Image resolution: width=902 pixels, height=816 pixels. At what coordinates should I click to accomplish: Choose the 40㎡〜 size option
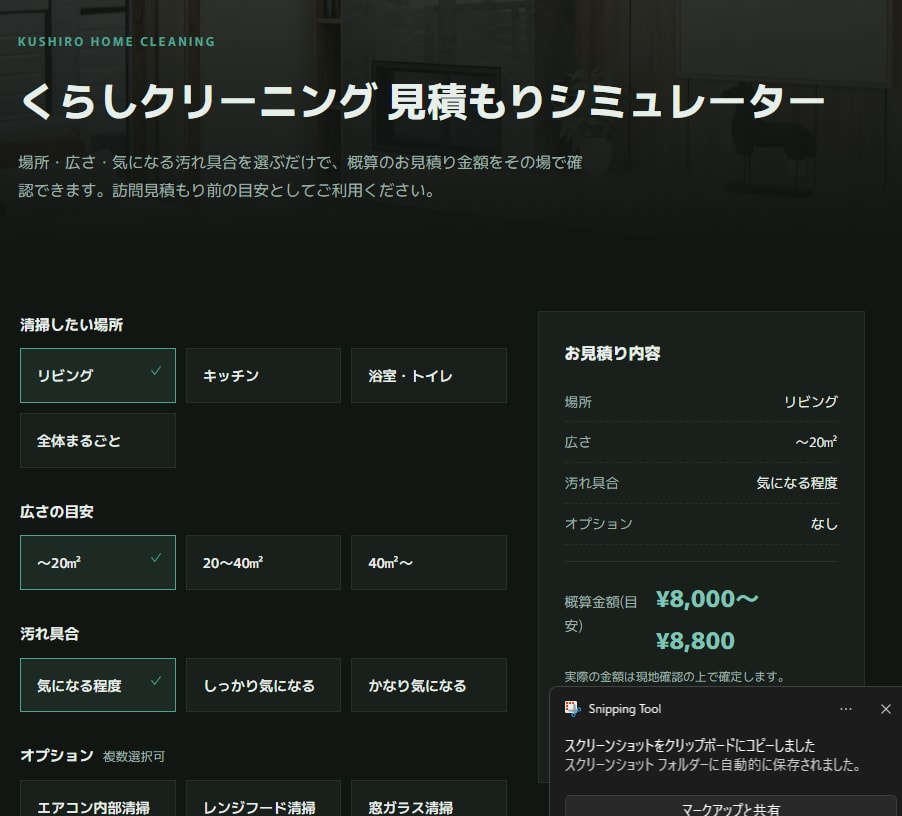429,562
